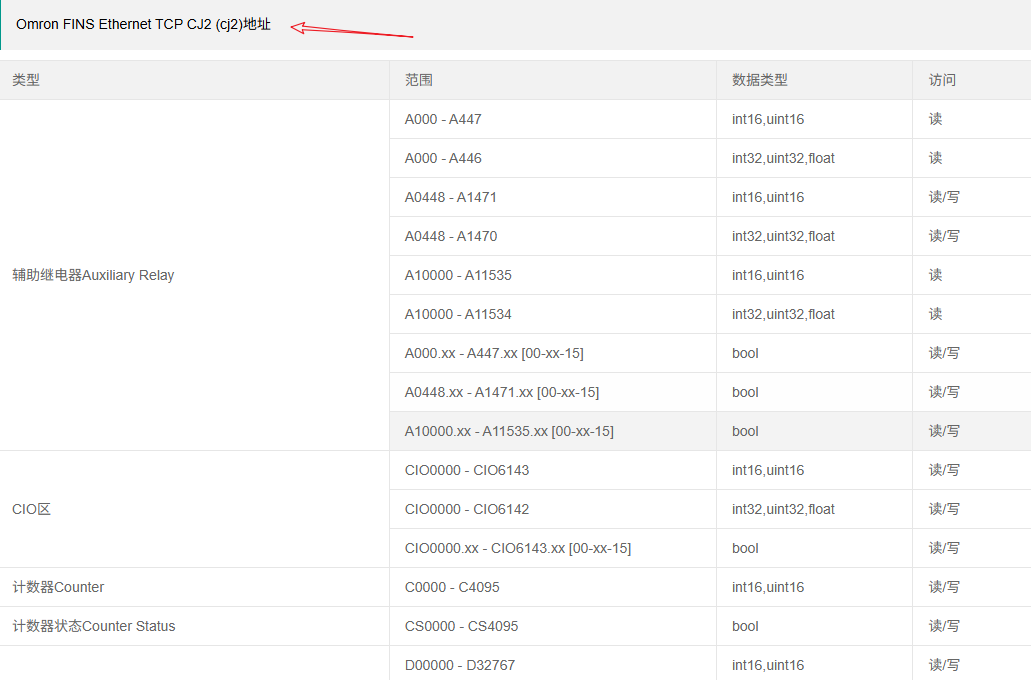Click 'int16,uint16' in the C0000 - C4095 row
This screenshot has height=680, width=1031.
point(768,587)
